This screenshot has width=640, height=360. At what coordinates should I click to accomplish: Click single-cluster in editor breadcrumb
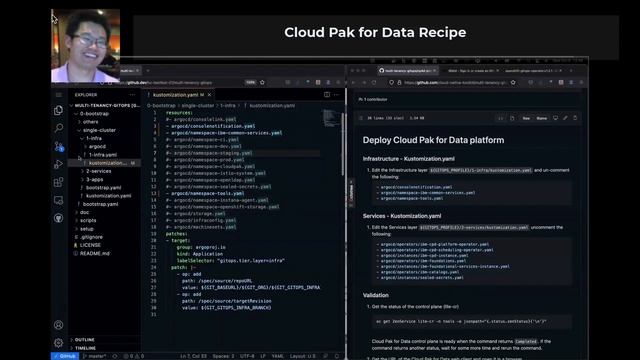point(198,105)
